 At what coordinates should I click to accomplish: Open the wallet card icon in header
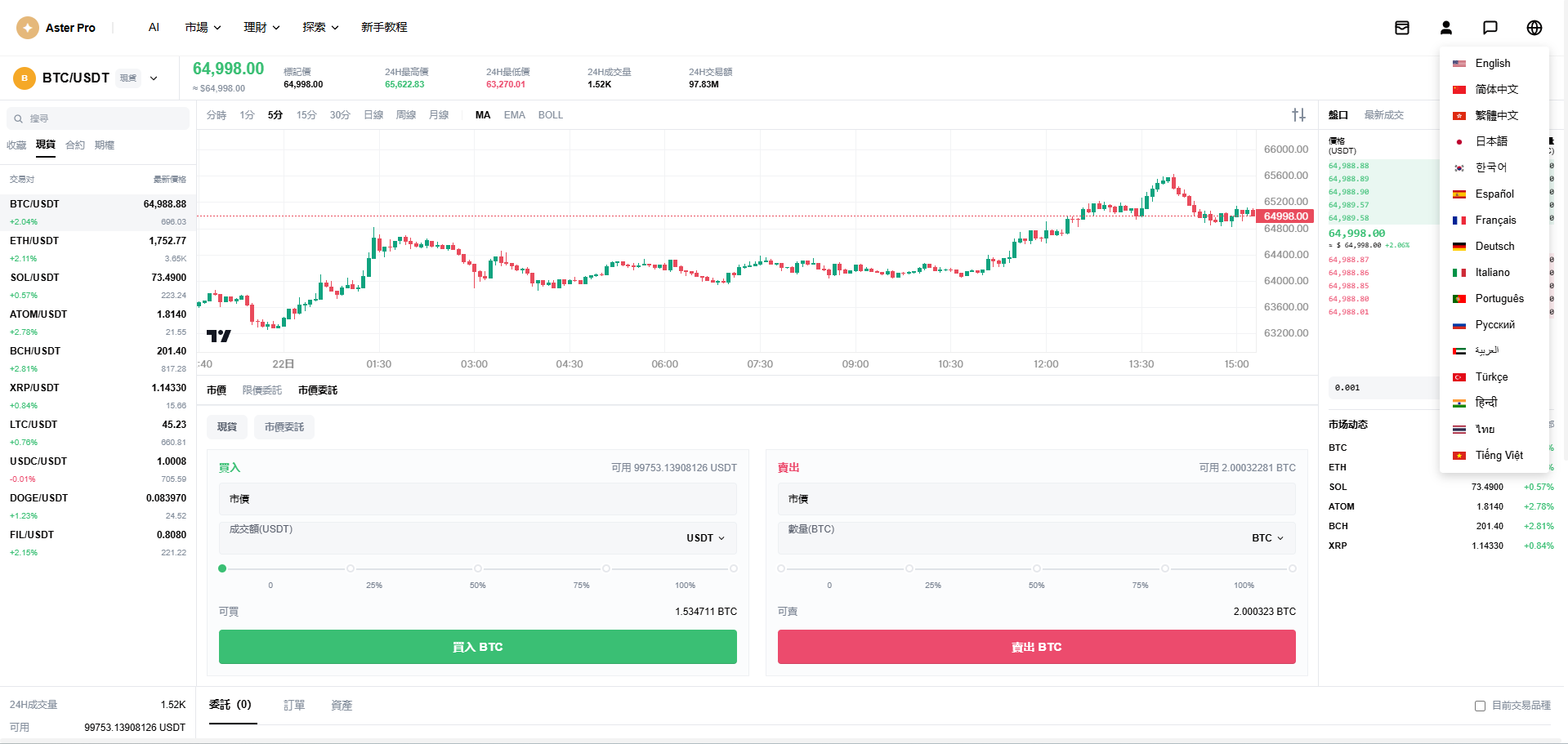point(1402,28)
